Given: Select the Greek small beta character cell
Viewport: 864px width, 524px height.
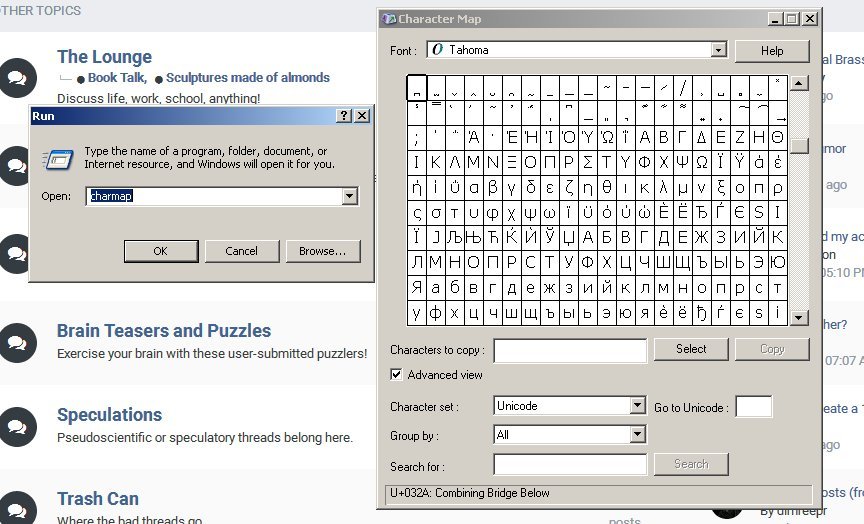Looking at the screenshot, I should [x=492, y=188].
